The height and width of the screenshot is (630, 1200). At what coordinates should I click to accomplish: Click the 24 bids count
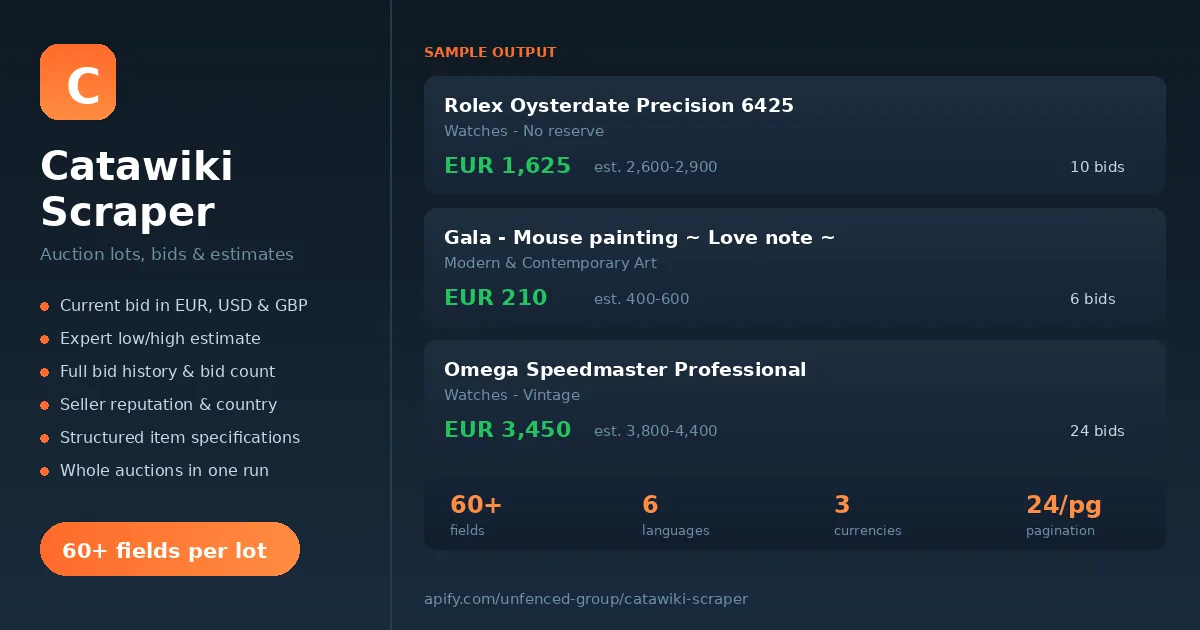(x=1097, y=431)
